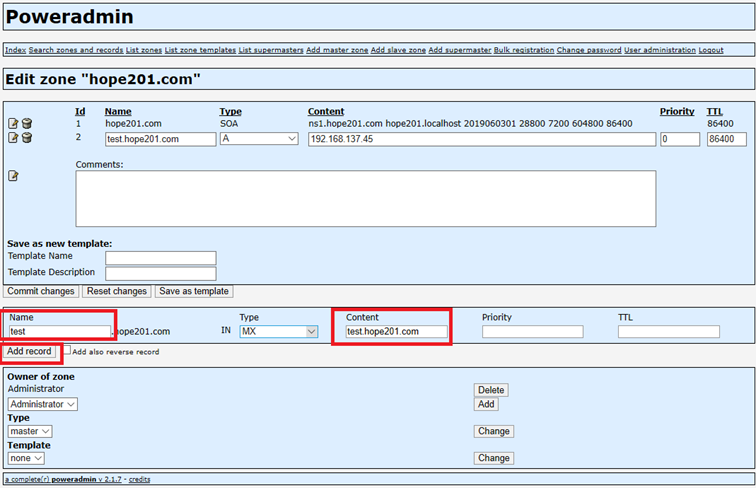Viewport: 756px width, 488px height.
Task: Focus new record Content field
Action: pyautogui.click(x=396, y=331)
